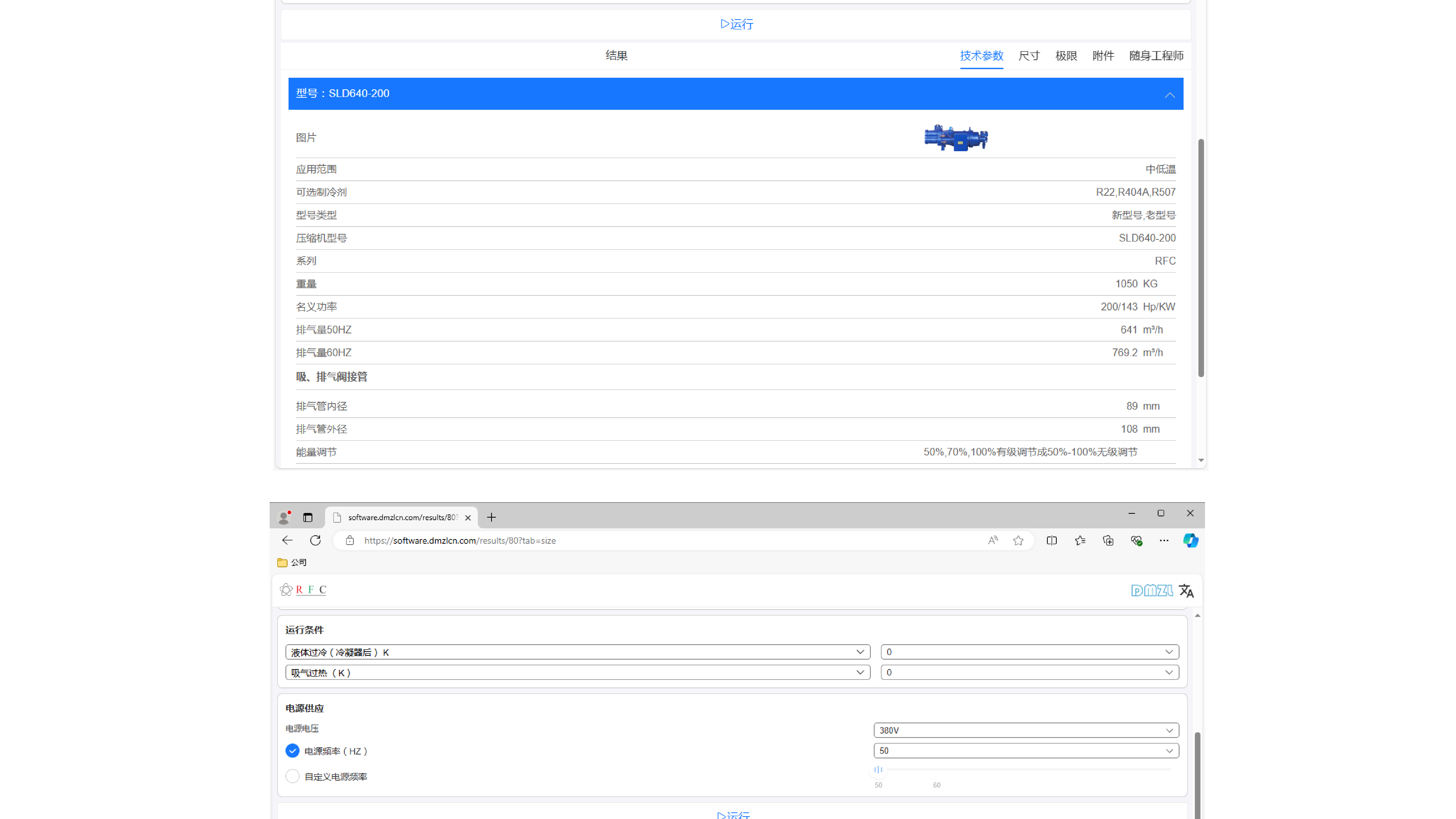Click the 新型号,老型号 value

click(x=1143, y=215)
